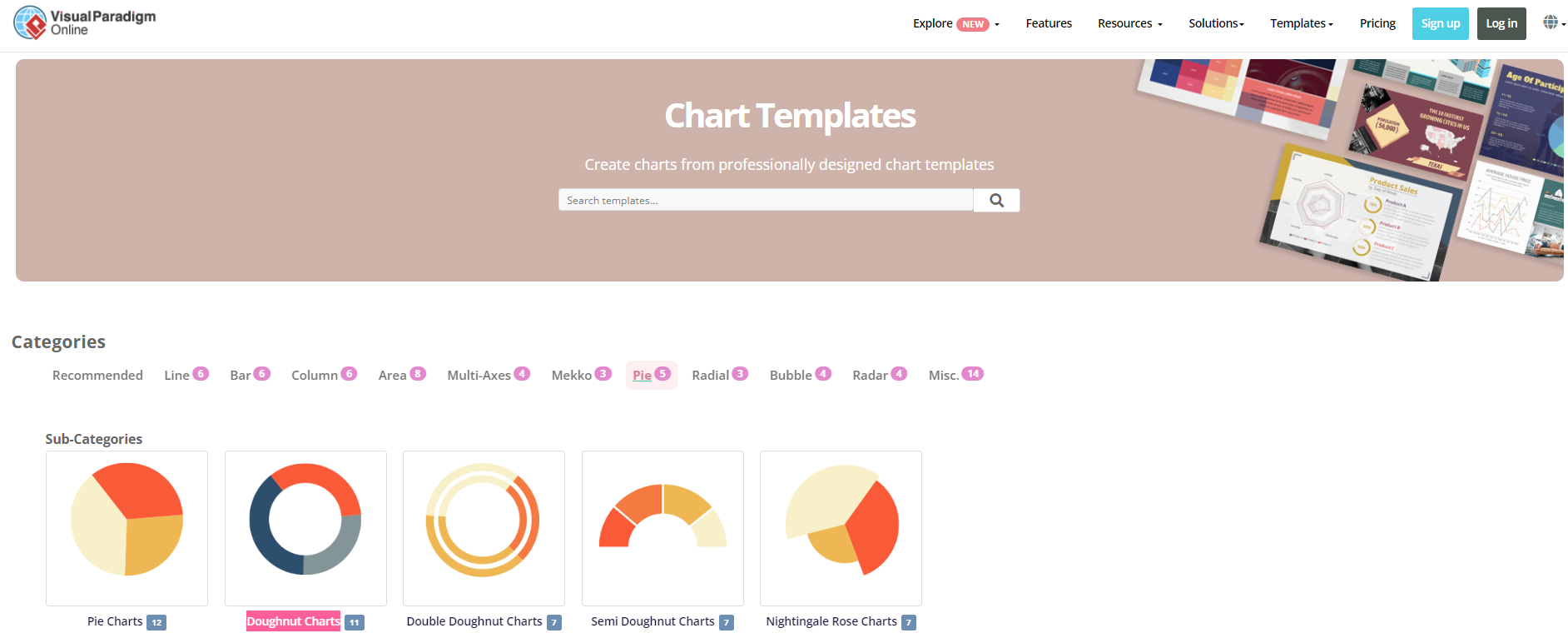
Task: Open the Pie Charts thumbnail
Action: click(x=127, y=528)
